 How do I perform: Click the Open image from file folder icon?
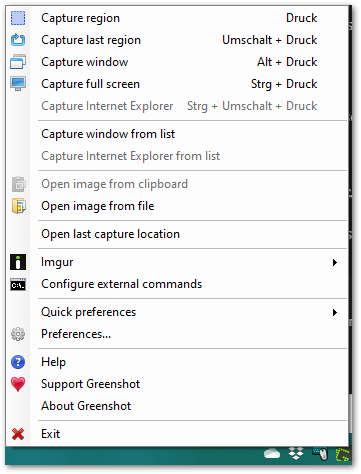pos(19,206)
